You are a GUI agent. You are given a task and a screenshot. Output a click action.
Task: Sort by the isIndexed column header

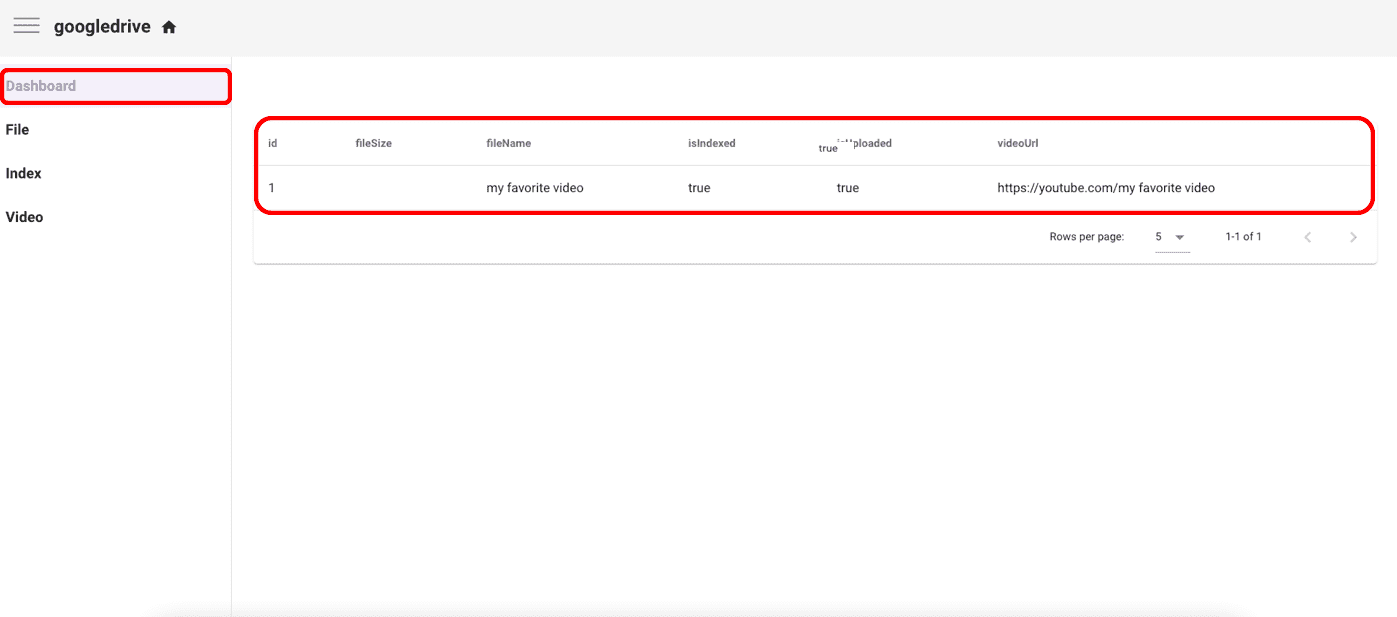point(711,143)
